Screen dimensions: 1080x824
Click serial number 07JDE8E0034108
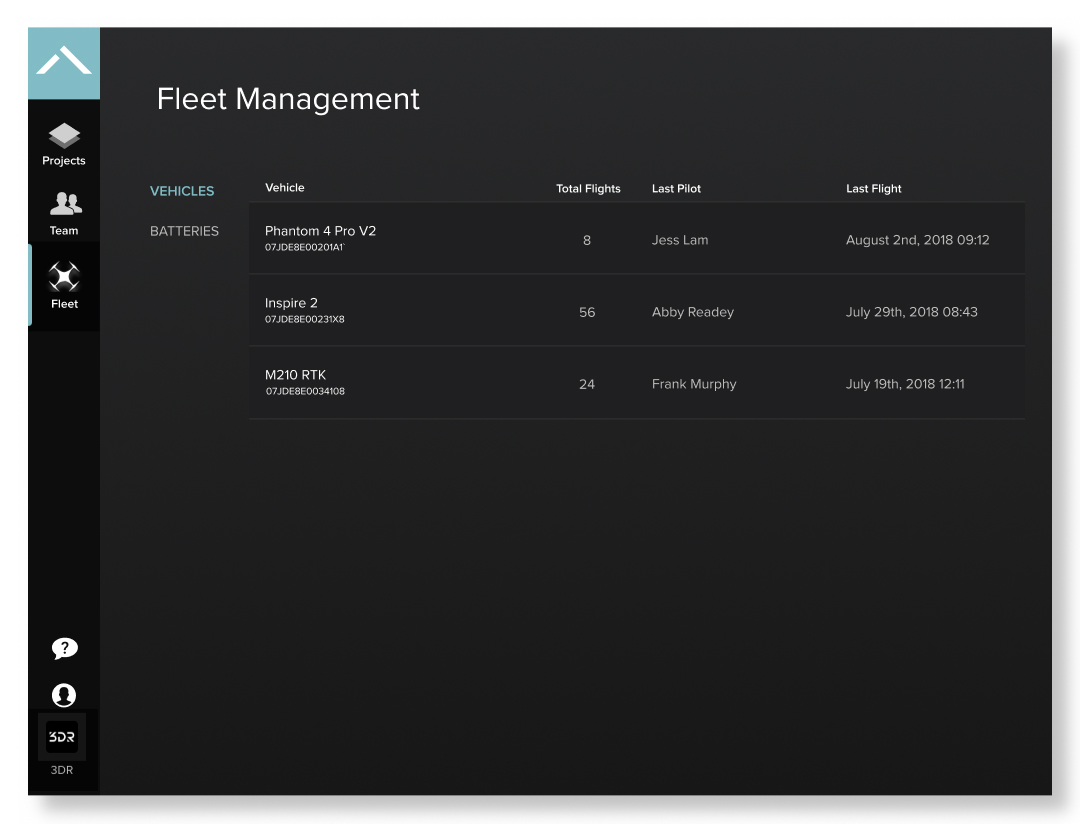pos(305,391)
